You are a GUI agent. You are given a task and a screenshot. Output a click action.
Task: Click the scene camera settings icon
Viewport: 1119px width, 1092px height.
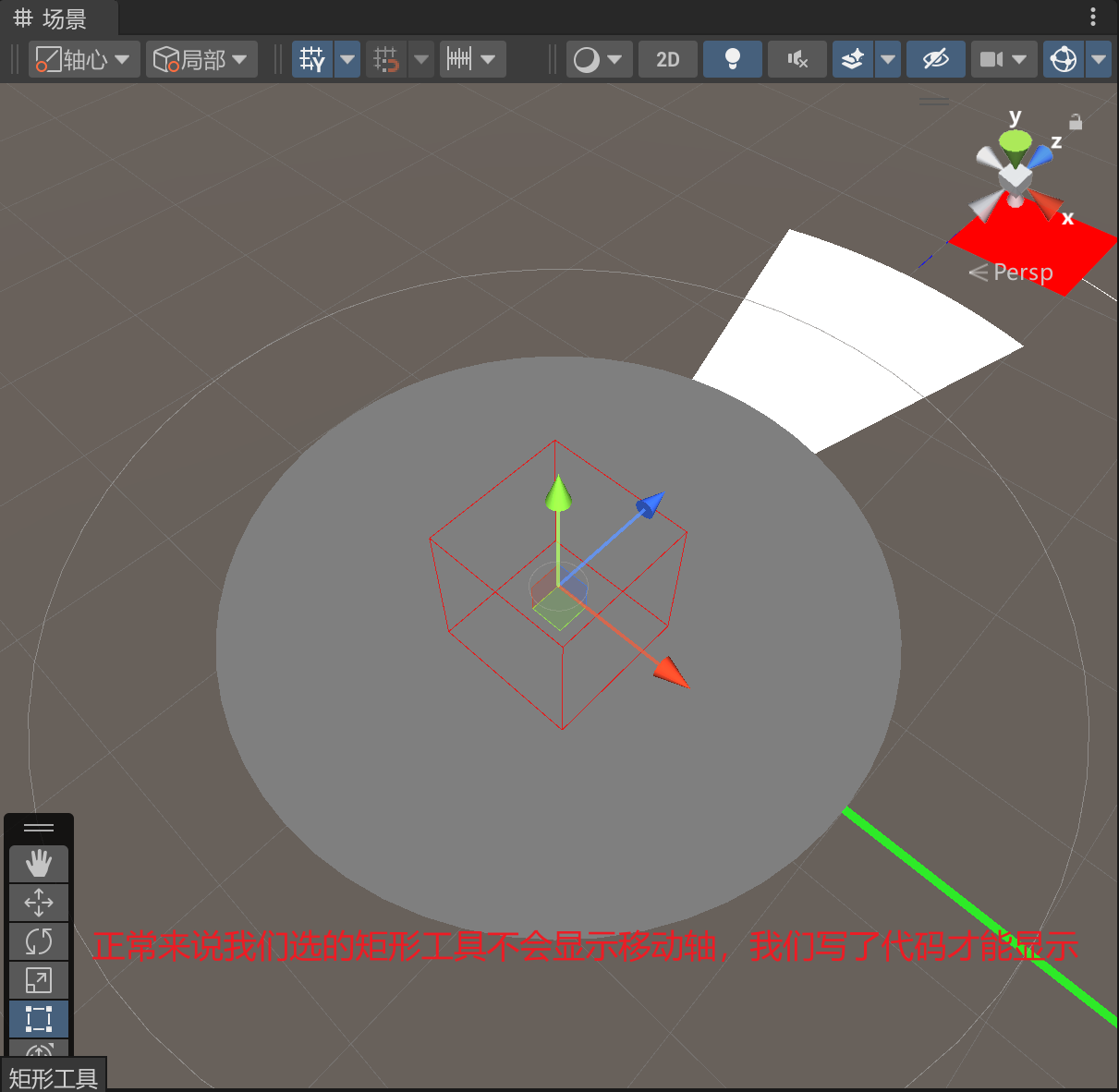click(x=991, y=60)
